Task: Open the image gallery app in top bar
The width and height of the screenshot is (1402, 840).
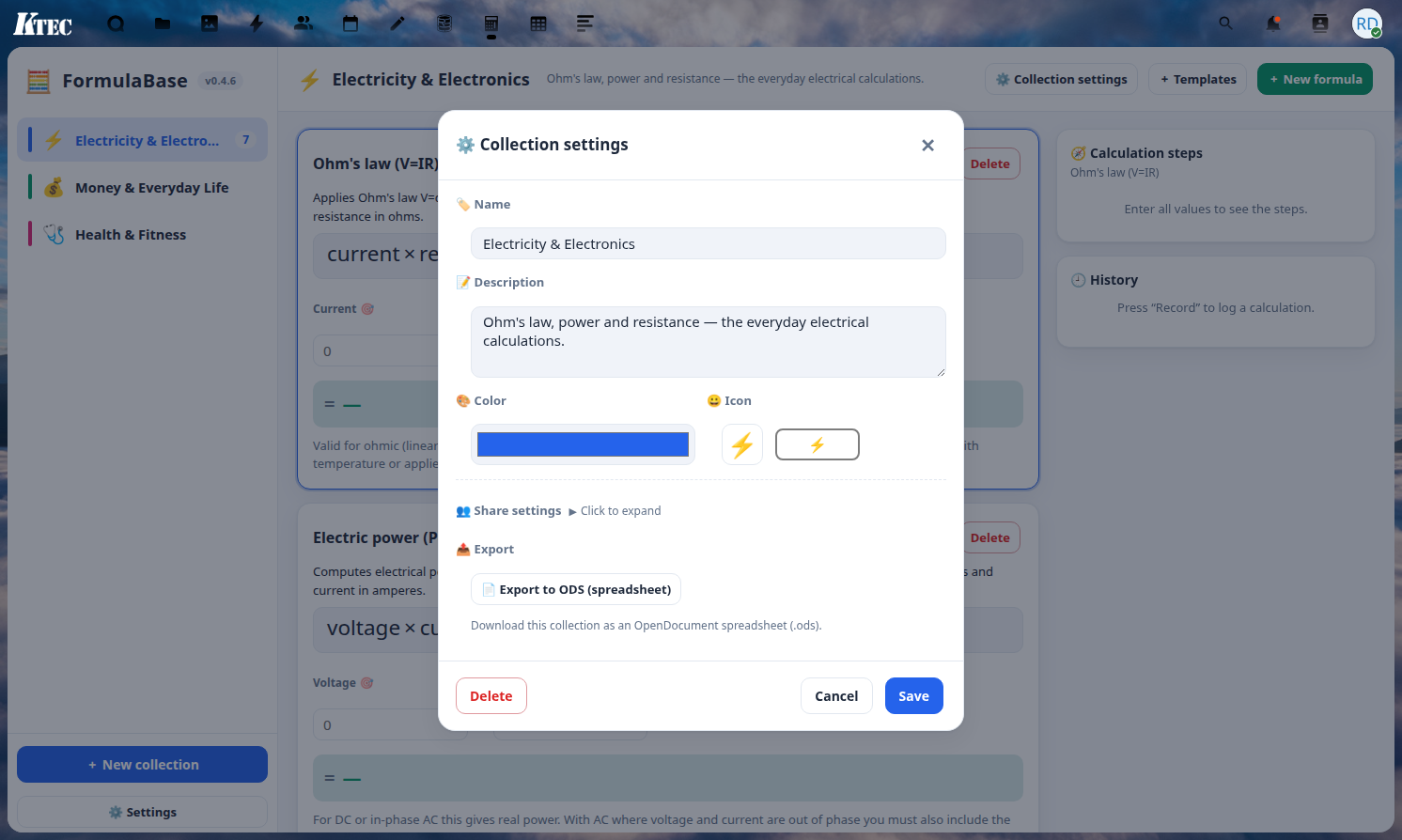Action: coord(210,23)
